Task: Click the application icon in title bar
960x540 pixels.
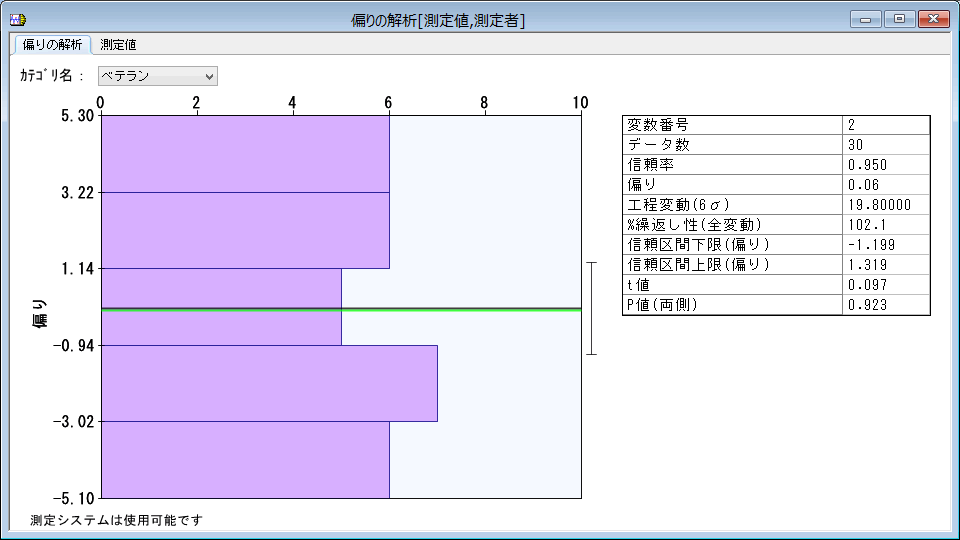Action: coord(18,20)
